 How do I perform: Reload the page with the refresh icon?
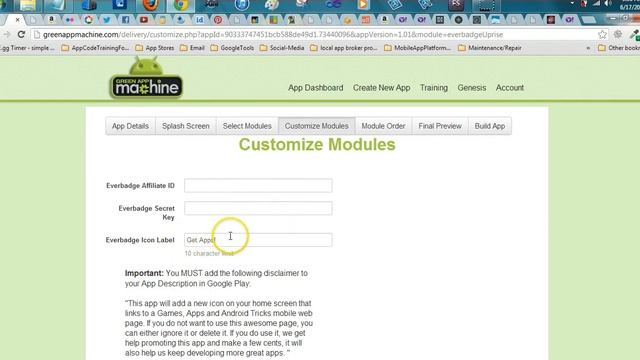coord(21,35)
